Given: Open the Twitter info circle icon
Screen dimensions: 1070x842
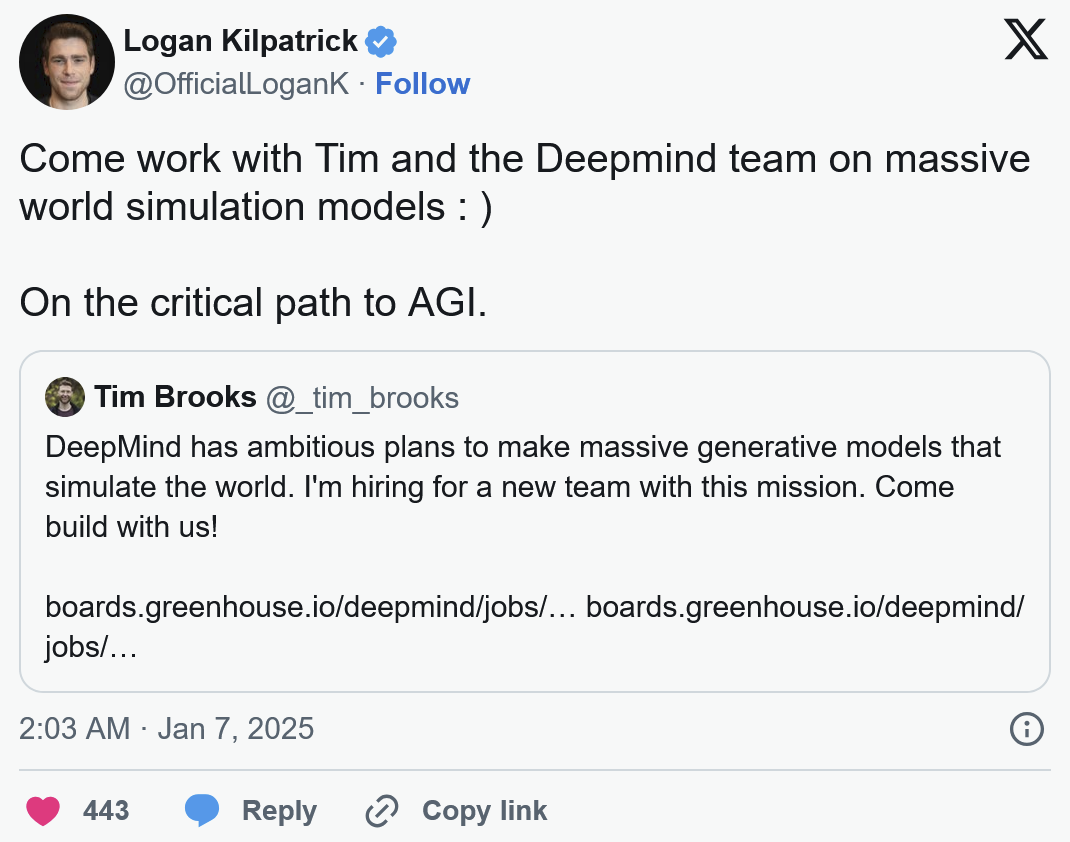Looking at the screenshot, I should (x=1027, y=729).
